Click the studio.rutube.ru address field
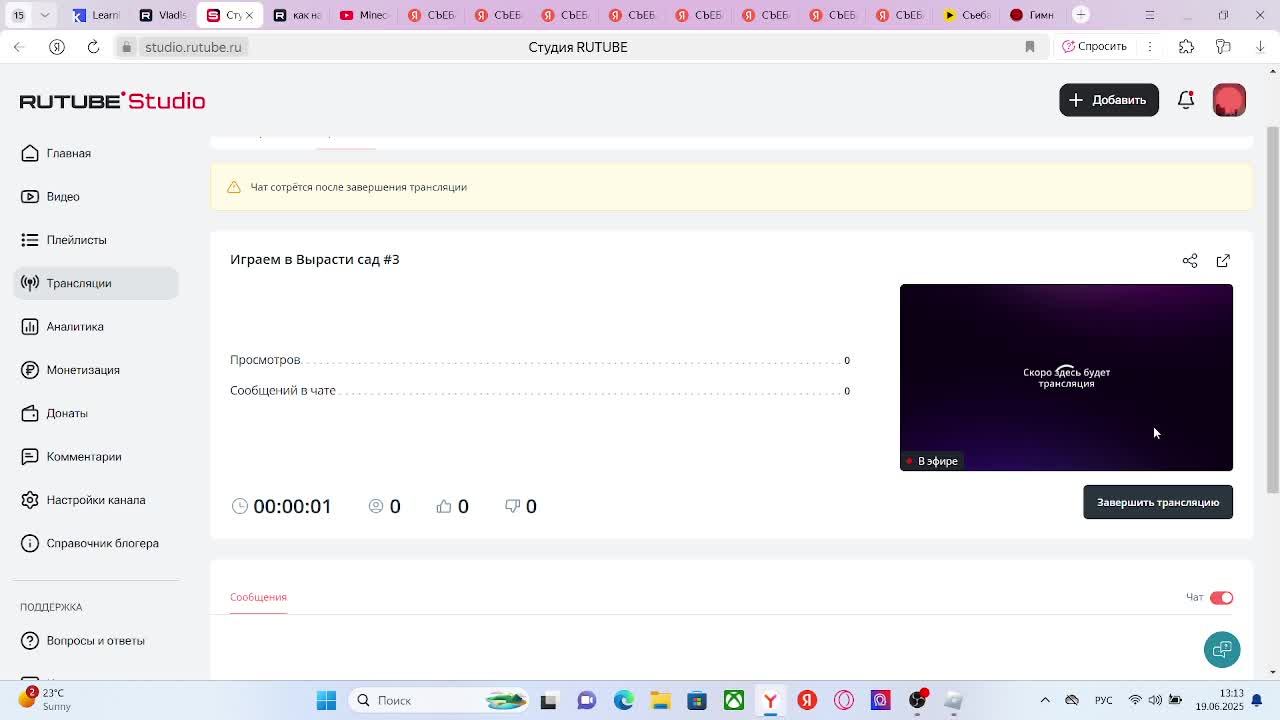 click(x=193, y=47)
